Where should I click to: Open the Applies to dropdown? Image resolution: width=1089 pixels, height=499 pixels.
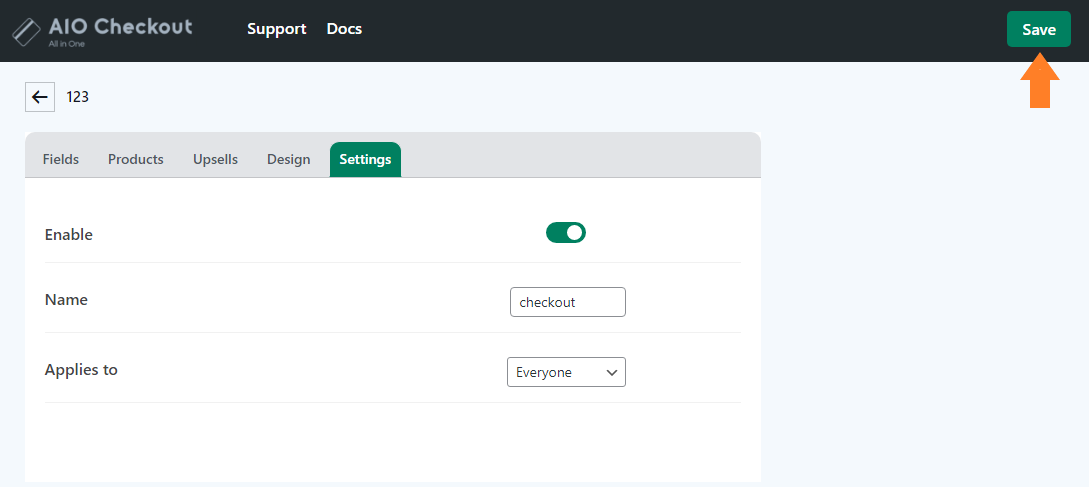tap(566, 372)
